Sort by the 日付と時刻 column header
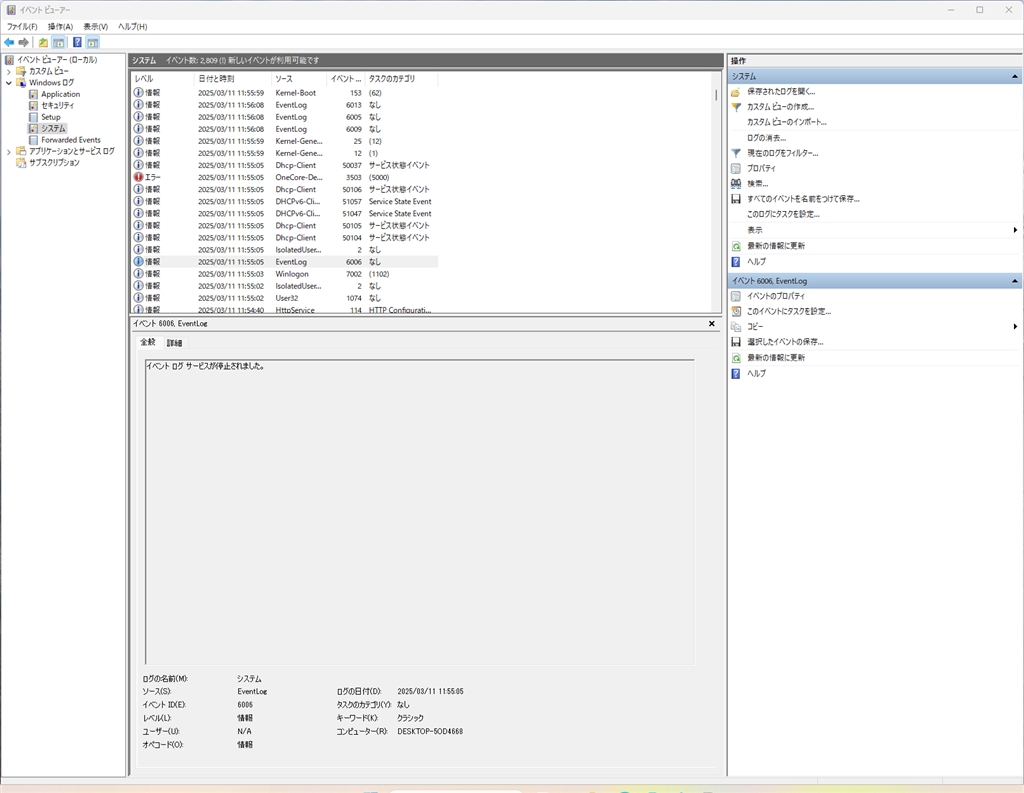The height and width of the screenshot is (793, 1024). 232,78
